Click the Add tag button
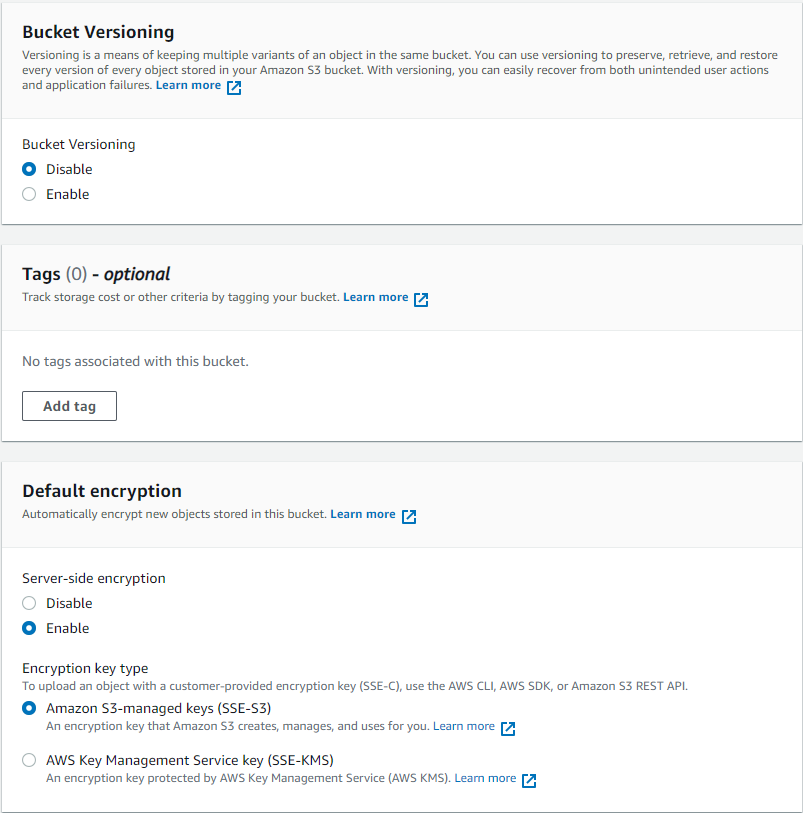Viewport: 803px width, 813px height. (69, 406)
